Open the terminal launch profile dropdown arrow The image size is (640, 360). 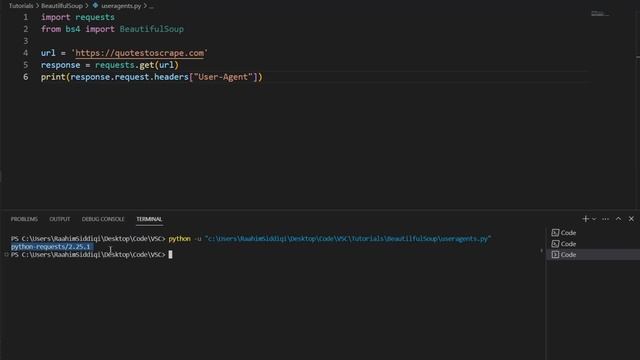click(594, 219)
